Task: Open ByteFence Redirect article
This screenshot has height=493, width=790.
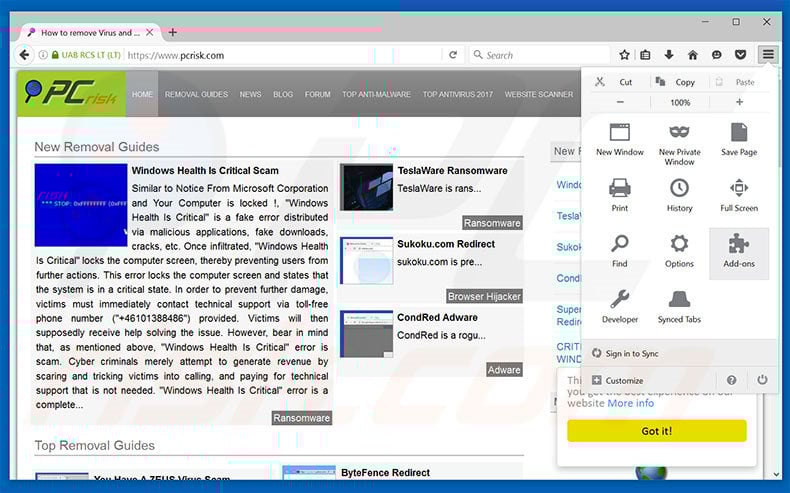Action: point(385,472)
